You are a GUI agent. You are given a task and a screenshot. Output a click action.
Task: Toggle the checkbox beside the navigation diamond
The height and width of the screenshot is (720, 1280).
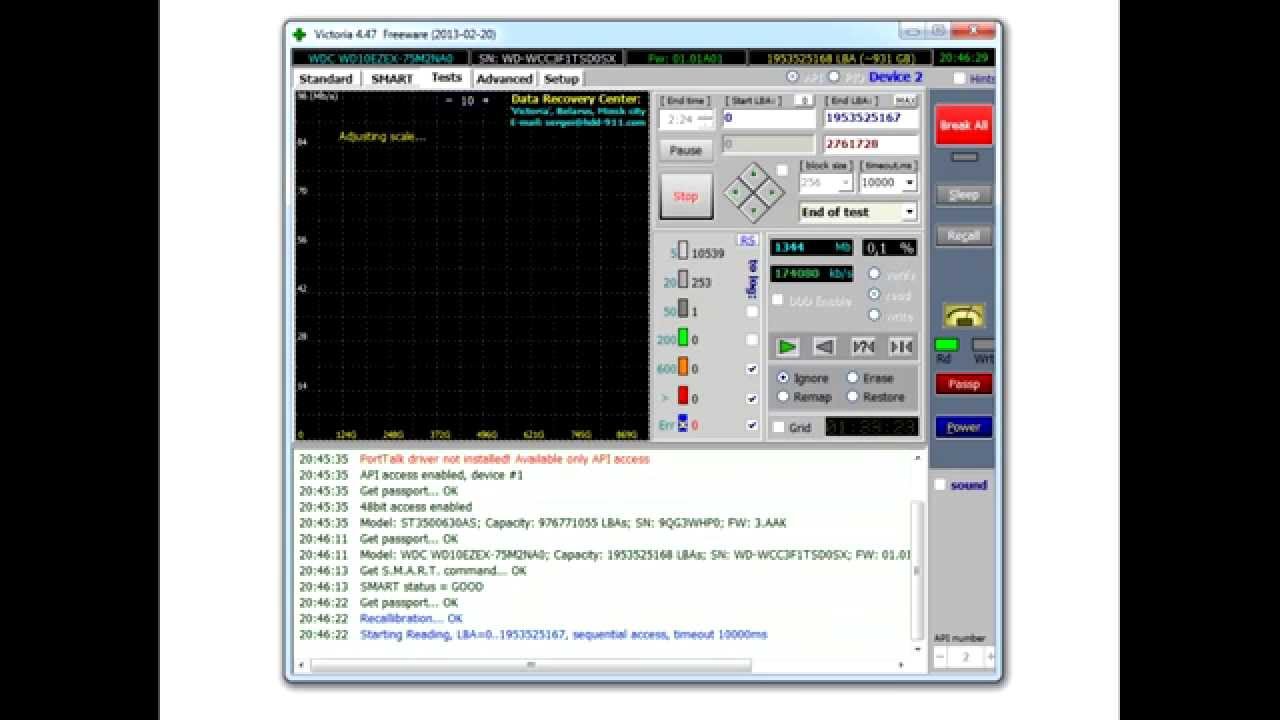782,170
